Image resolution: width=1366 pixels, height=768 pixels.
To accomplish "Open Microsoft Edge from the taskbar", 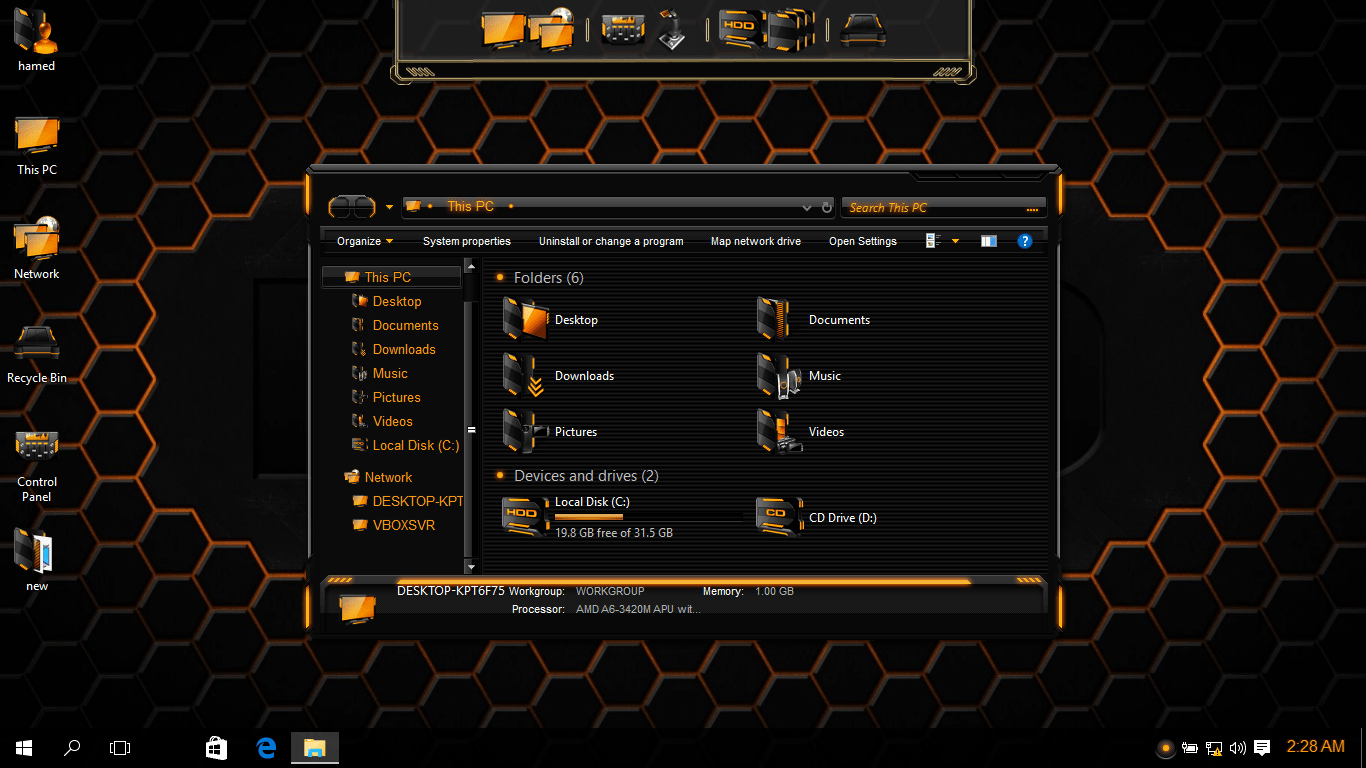I will [x=266, y=747].
